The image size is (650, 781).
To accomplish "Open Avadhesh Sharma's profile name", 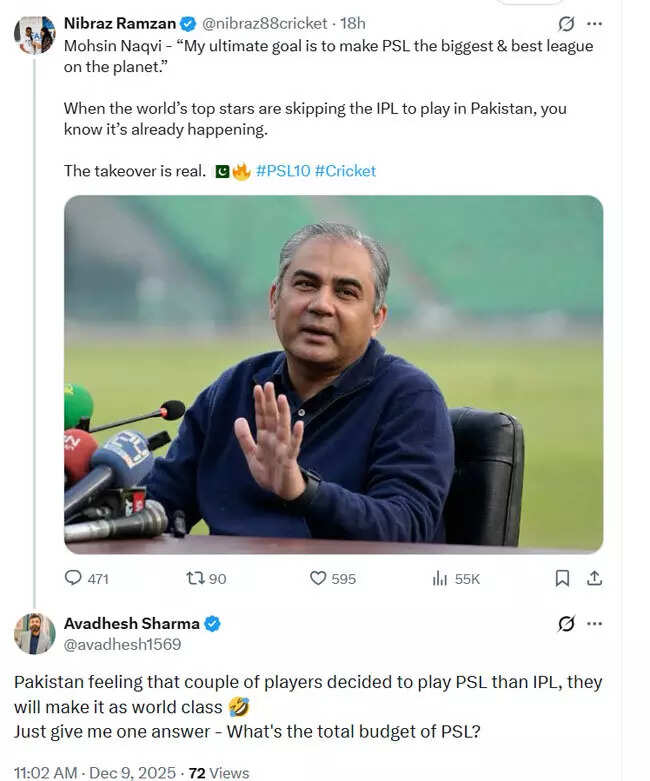I will pyautogui.click(x=131, y=623).
